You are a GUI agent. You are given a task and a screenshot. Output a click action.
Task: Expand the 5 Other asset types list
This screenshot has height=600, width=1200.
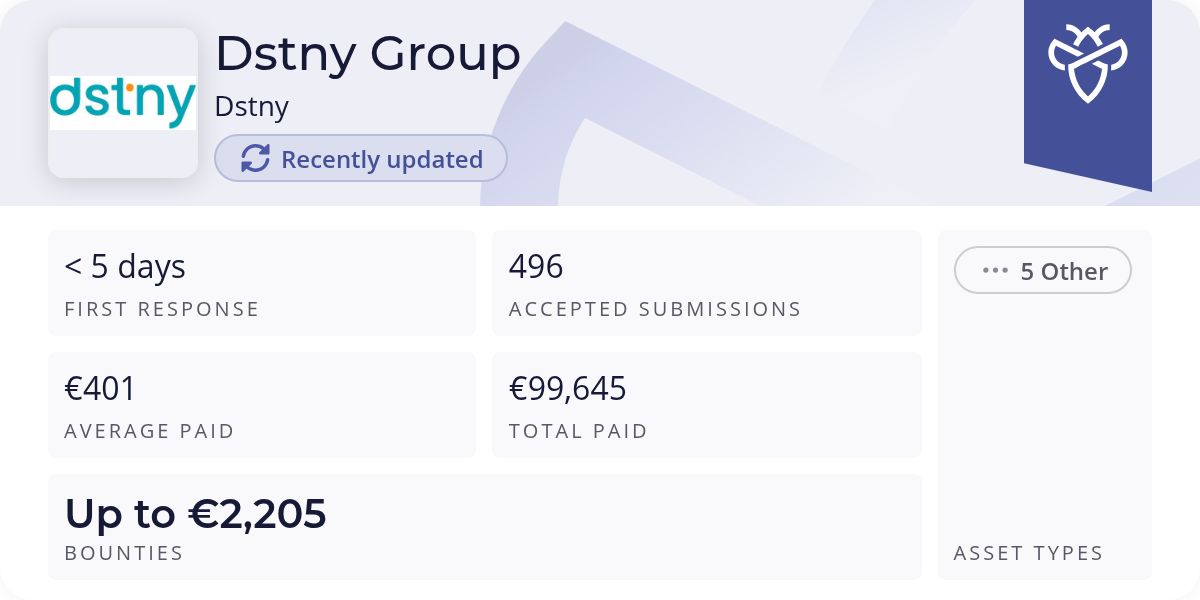tap(1043, 270)
